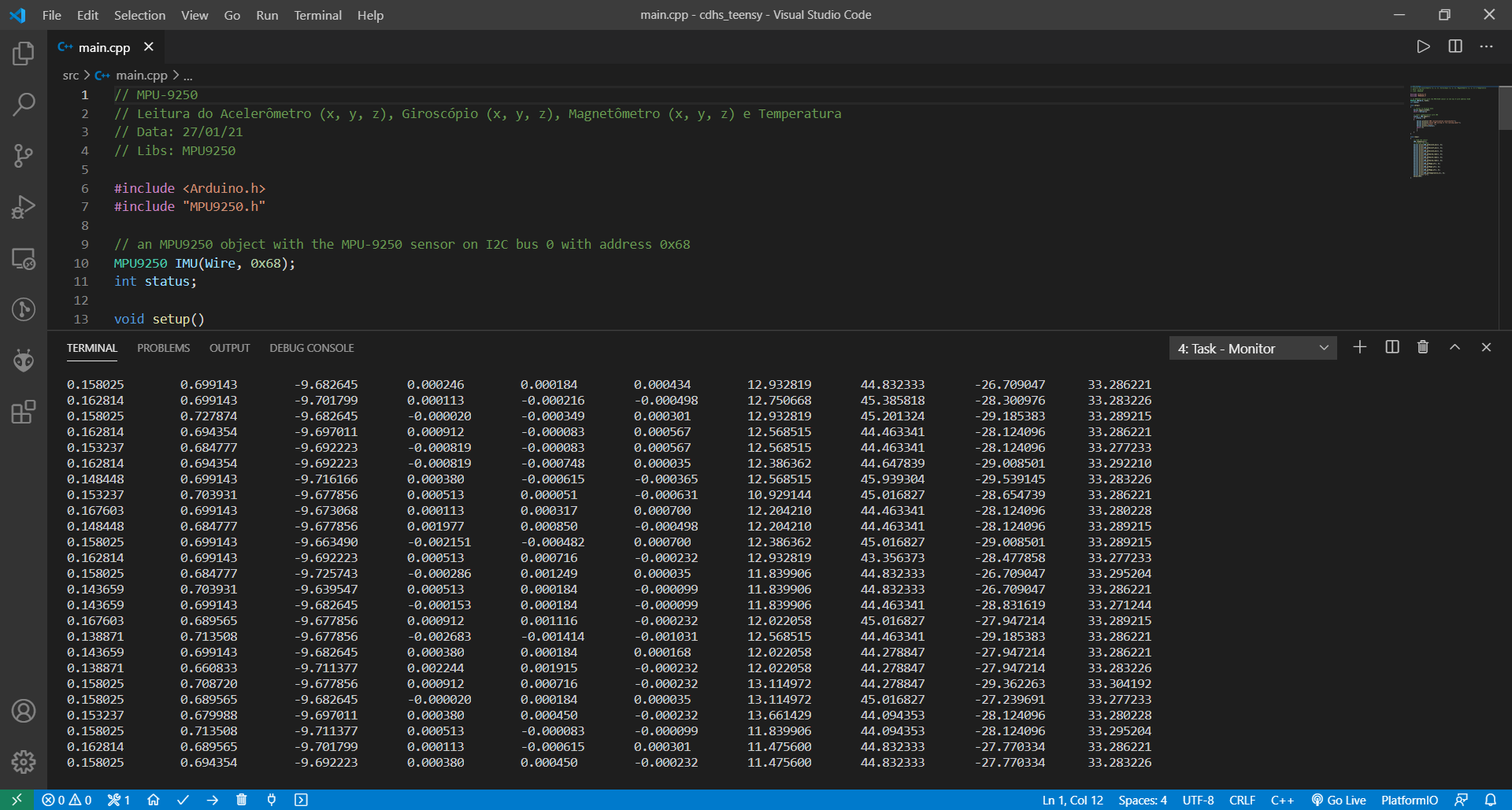Screen dimensions: 1512x810
Task: Split the terminal panel
Action: tap(1392, 347)
